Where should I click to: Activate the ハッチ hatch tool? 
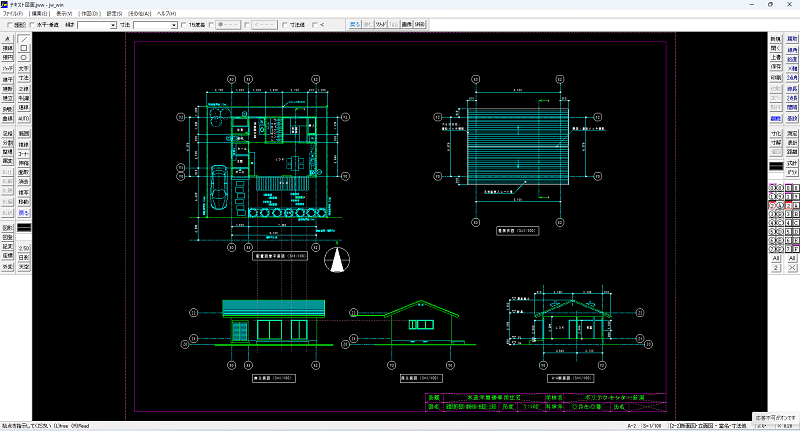point(7,68)
